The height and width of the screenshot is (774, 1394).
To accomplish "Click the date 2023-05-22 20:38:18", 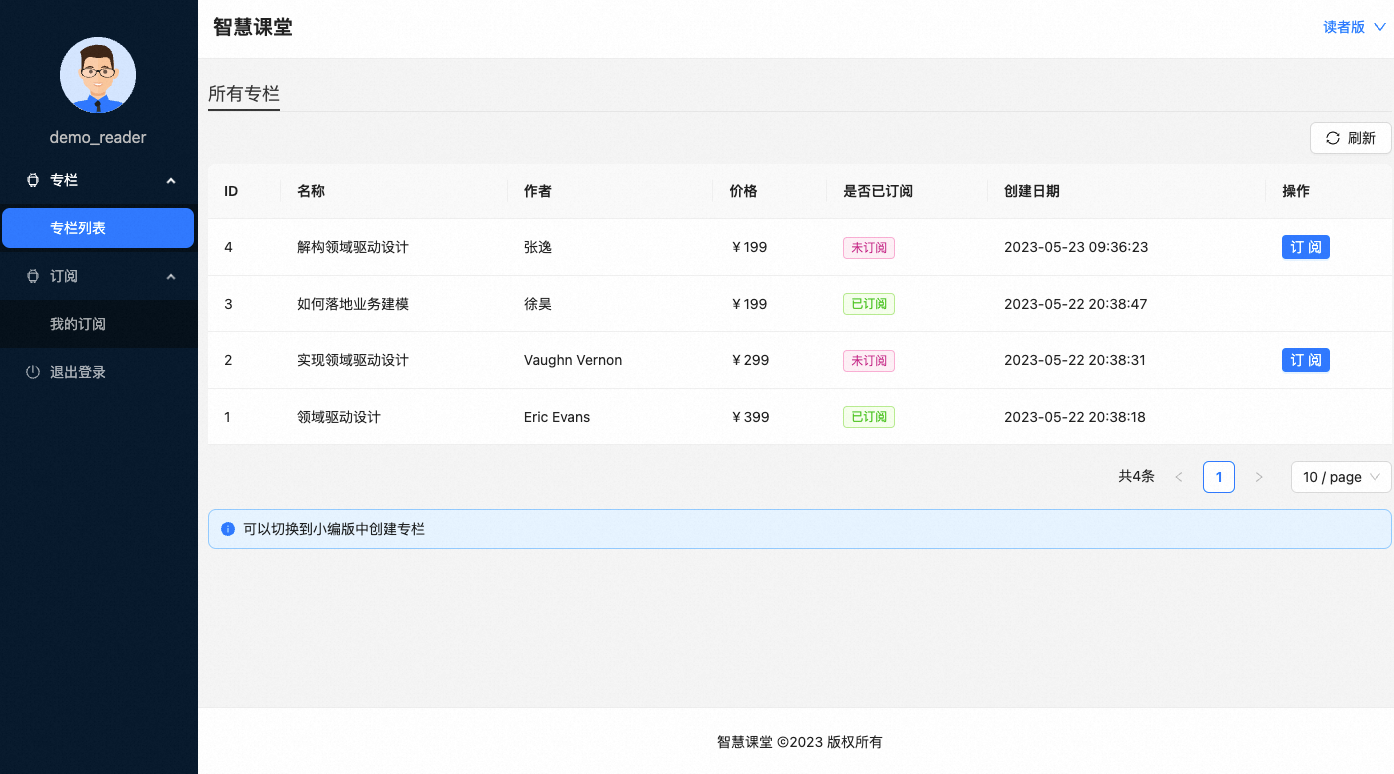I will point(1075,417).
